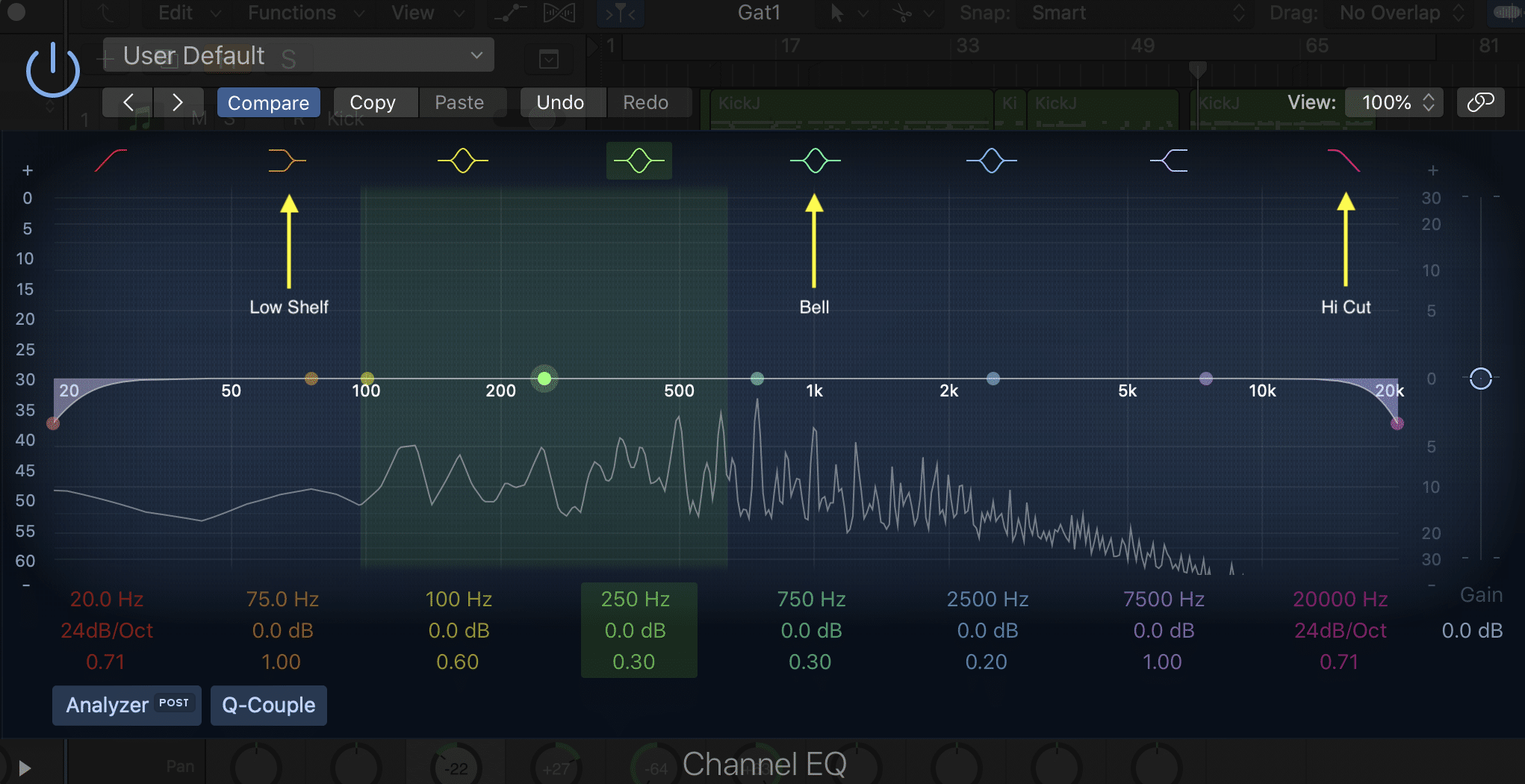Select the blue Bell band icon

[992, 160]
